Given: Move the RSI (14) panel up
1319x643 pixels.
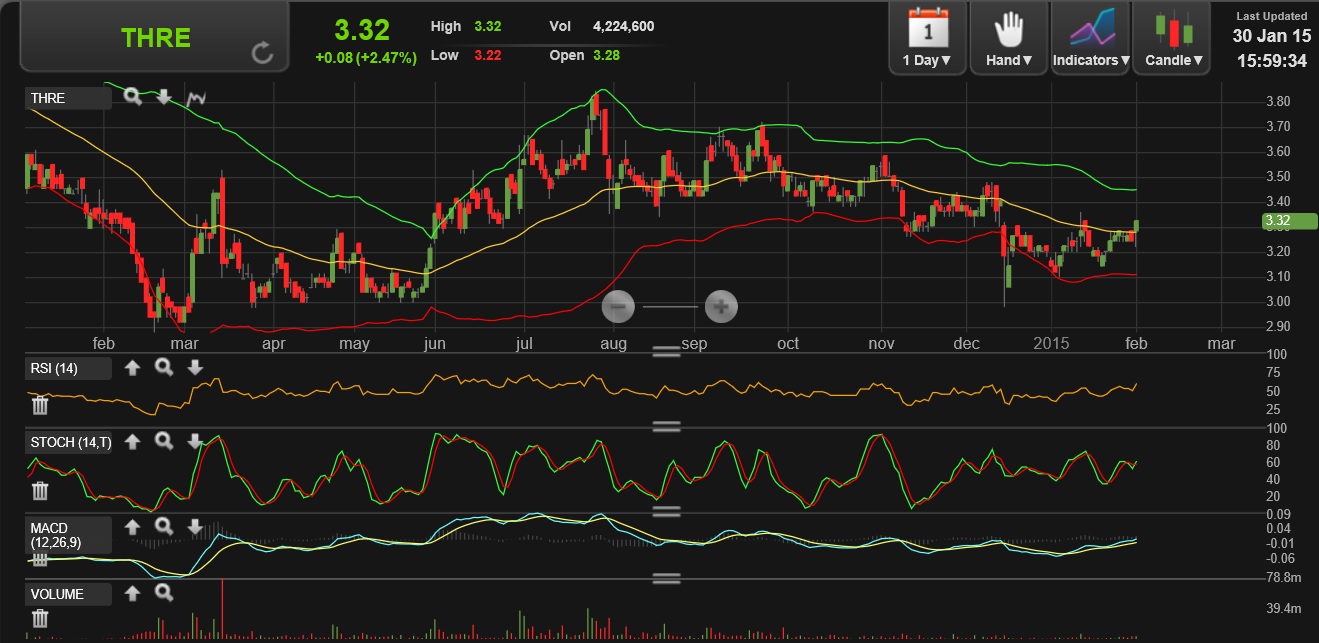Looking at the screenshot, I should [x=132, y=368].
